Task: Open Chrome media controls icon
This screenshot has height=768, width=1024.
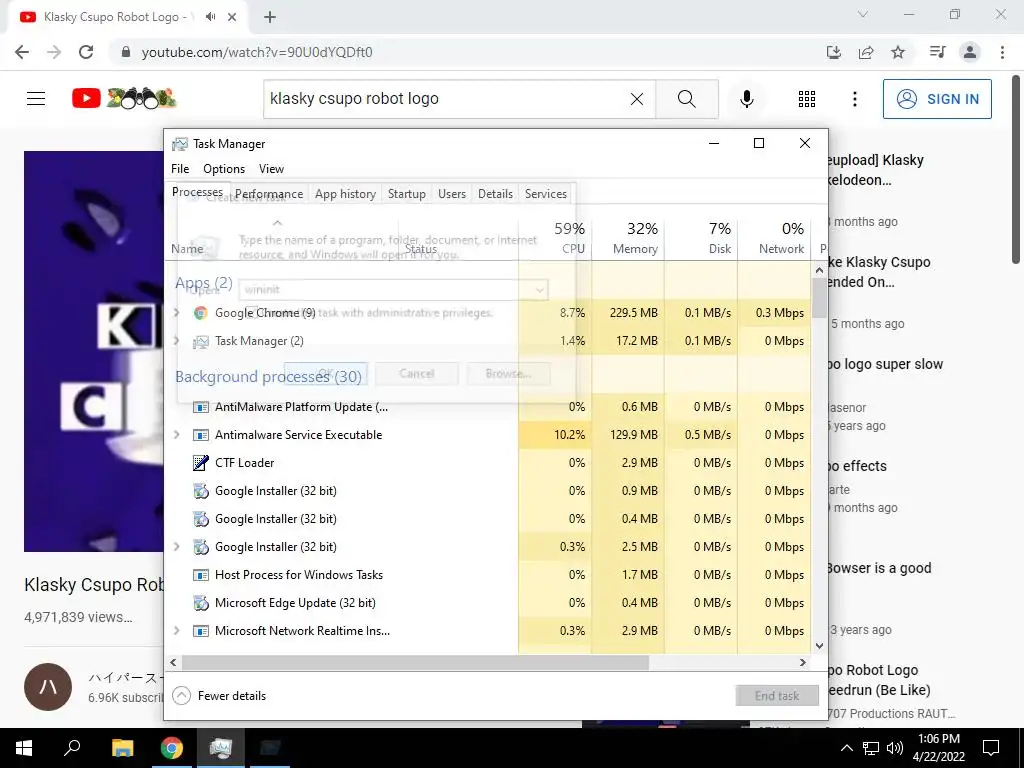Action: tap(937, 52)
